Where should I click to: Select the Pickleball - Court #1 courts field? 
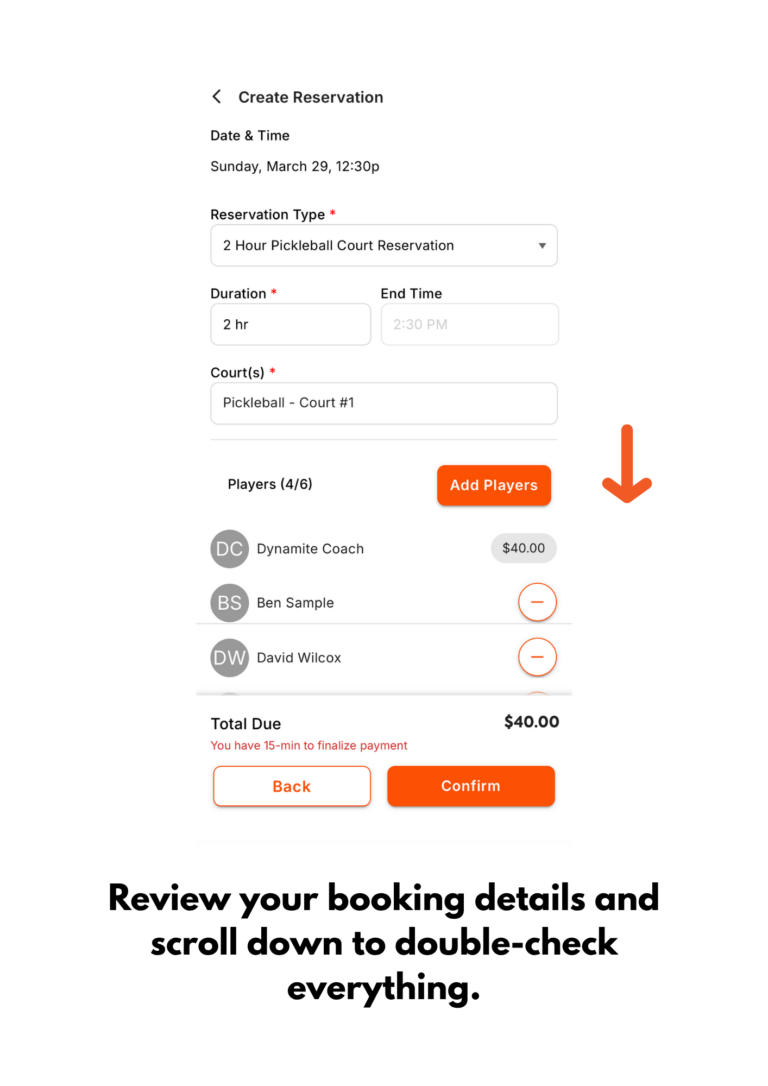(383, 403)
